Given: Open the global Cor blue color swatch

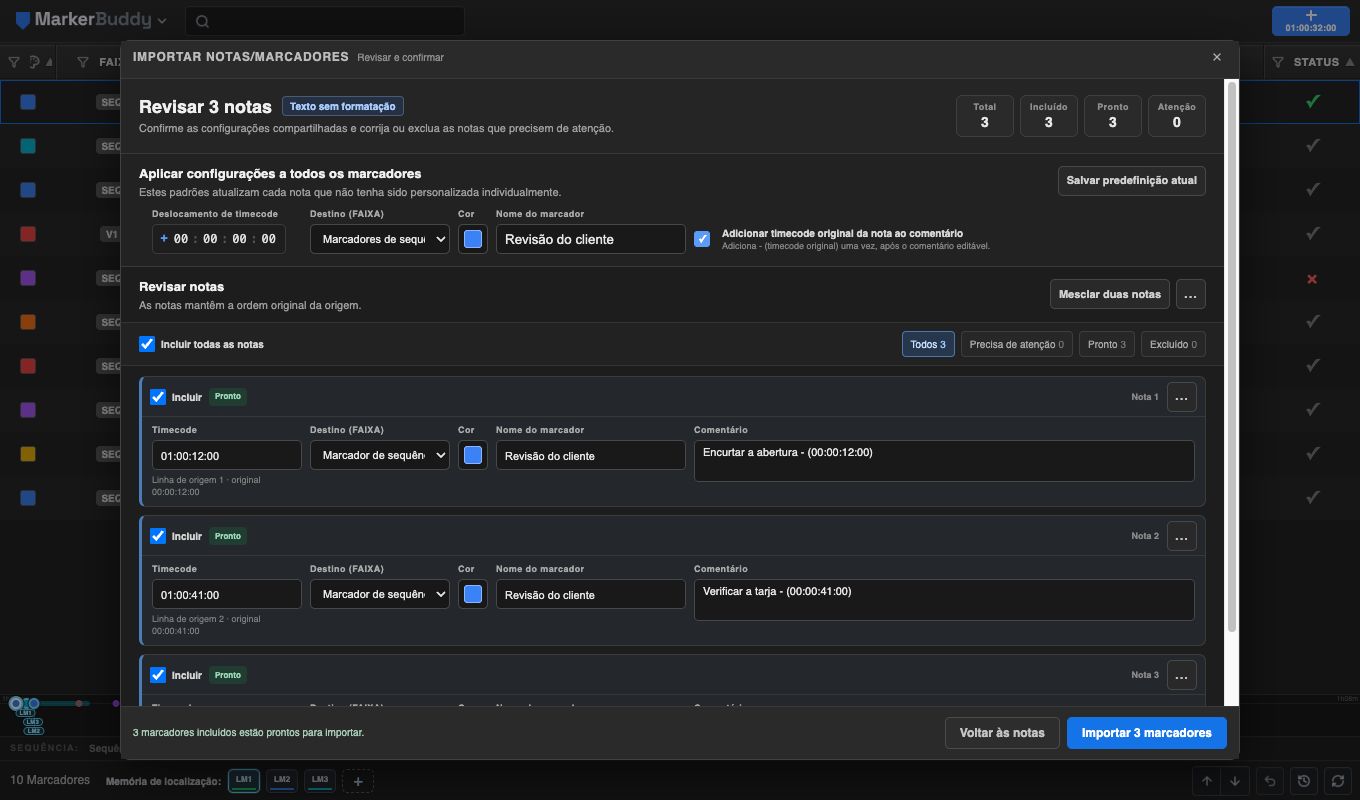Looking at the screenshot, I should (x=473, y=239).
